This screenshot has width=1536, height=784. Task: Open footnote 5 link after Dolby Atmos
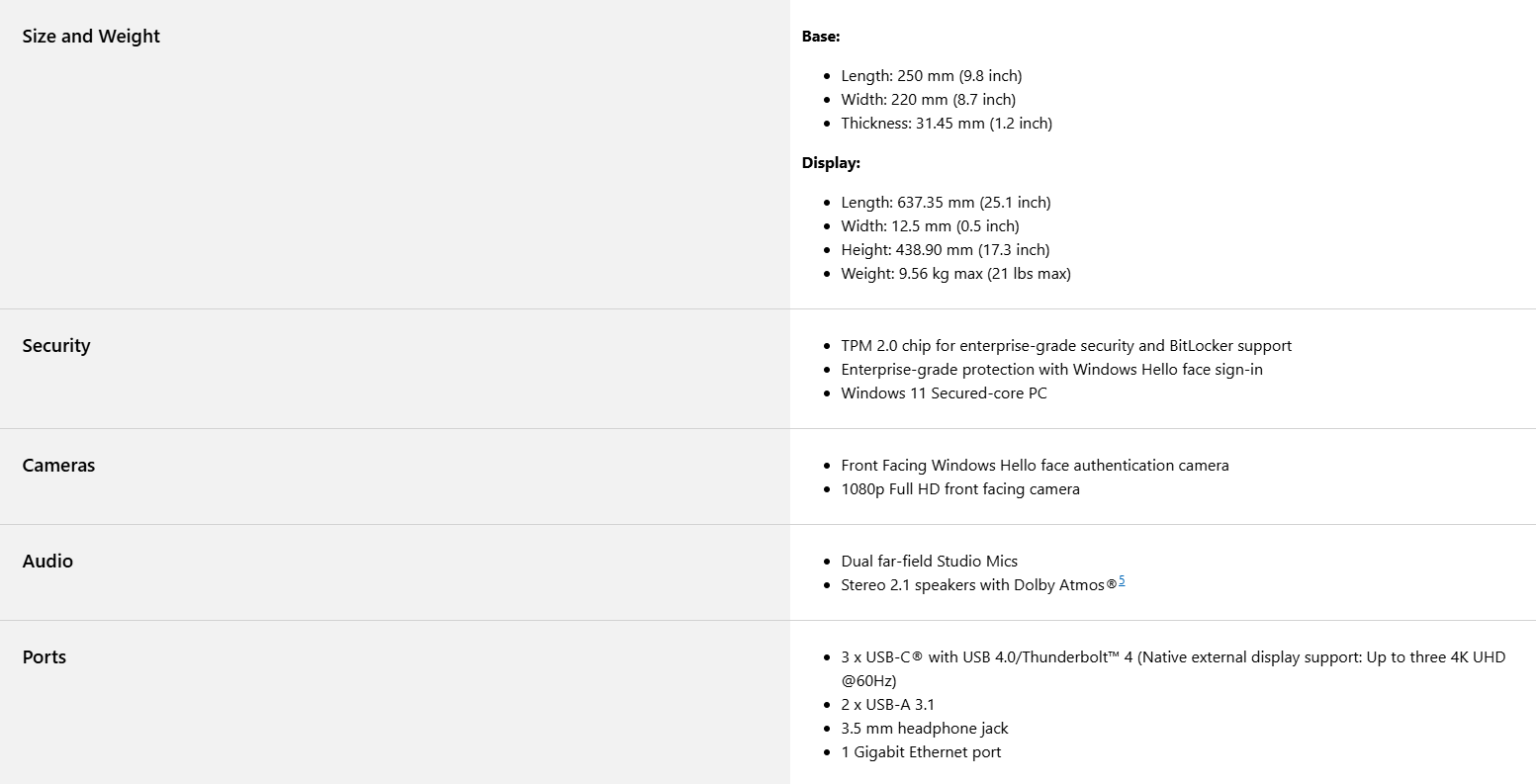click(x=1122, y=581)
